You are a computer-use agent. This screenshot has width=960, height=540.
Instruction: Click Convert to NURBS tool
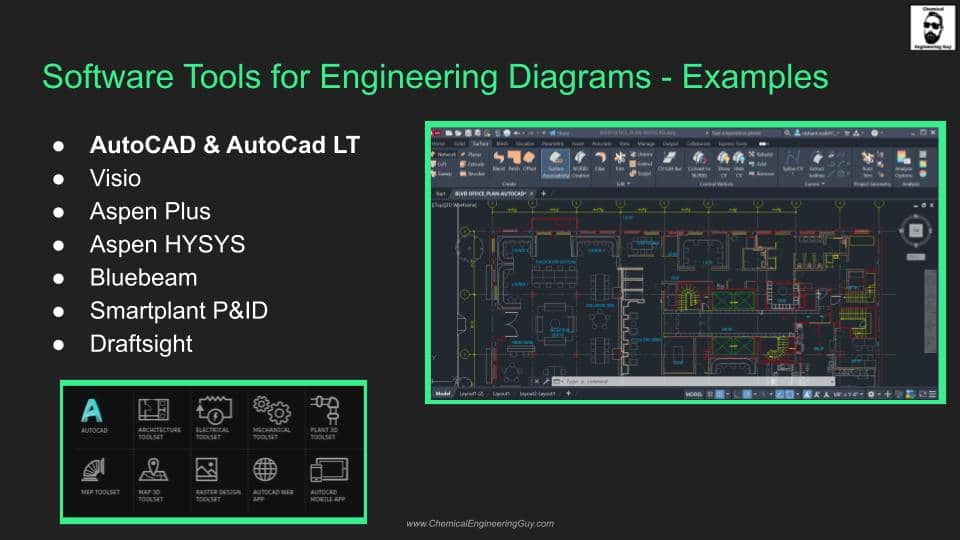pos(699,164)
